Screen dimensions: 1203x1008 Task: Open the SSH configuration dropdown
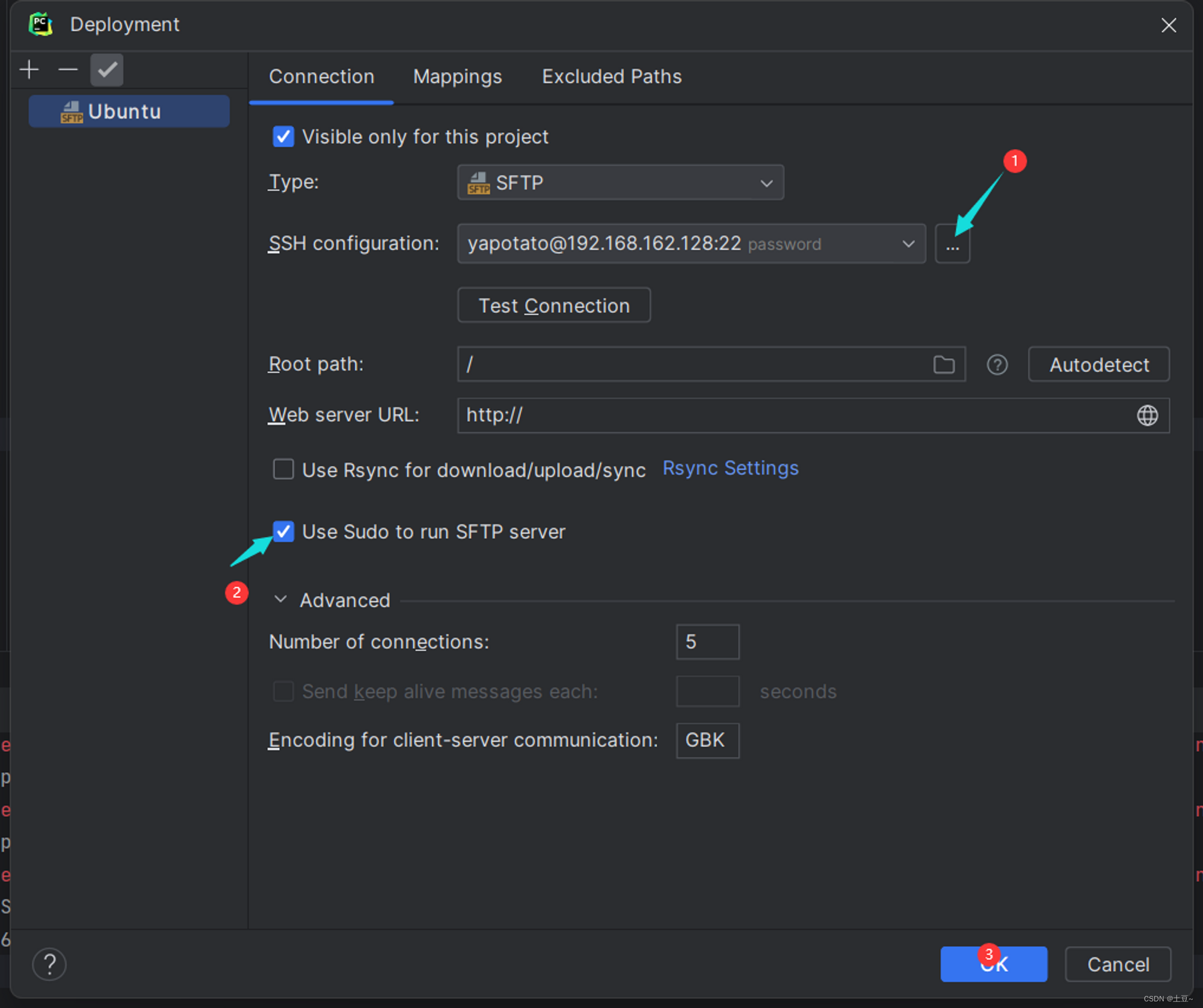click(x=691, y=244)
